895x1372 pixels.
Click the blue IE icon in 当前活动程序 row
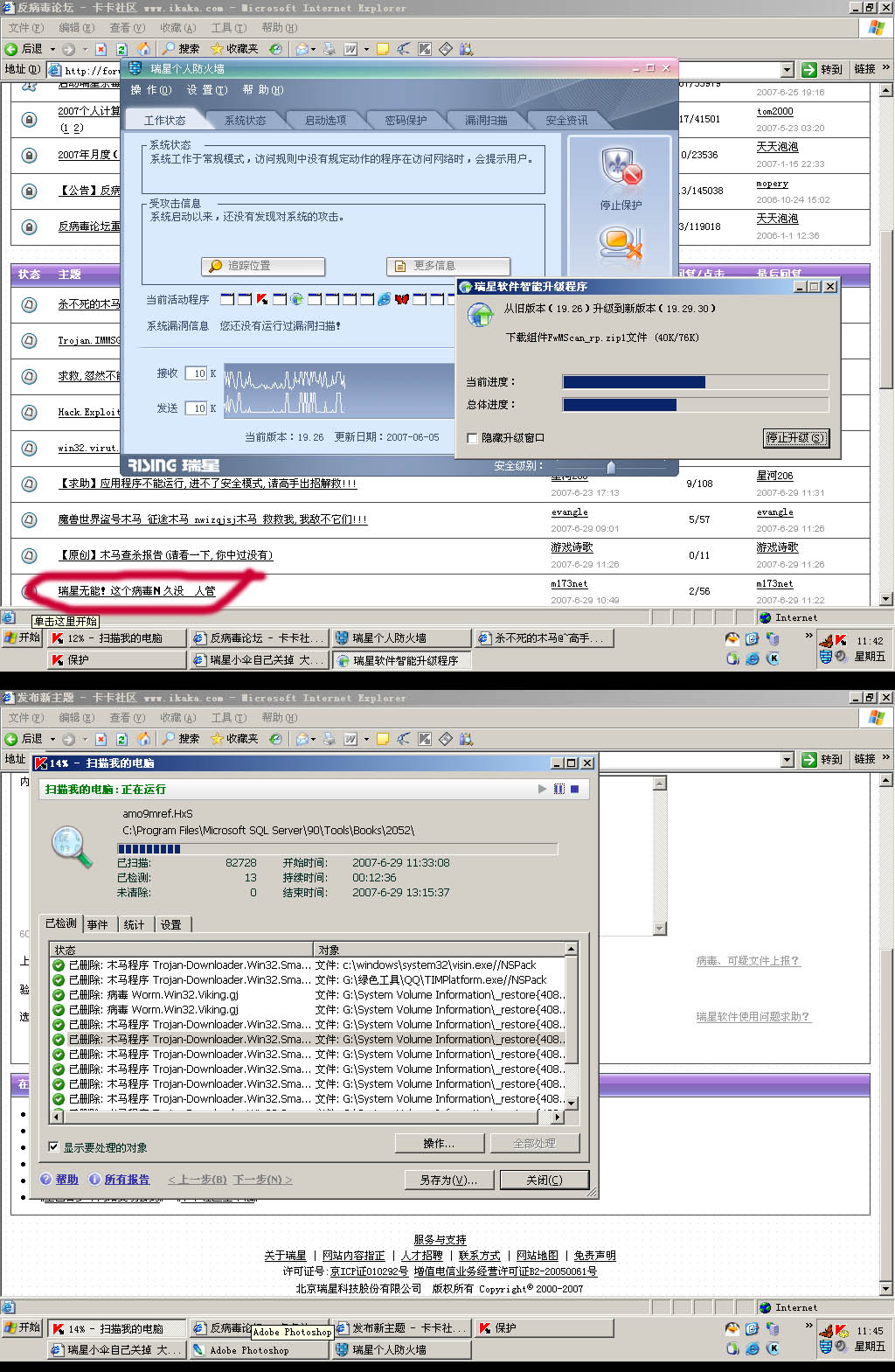384,299
